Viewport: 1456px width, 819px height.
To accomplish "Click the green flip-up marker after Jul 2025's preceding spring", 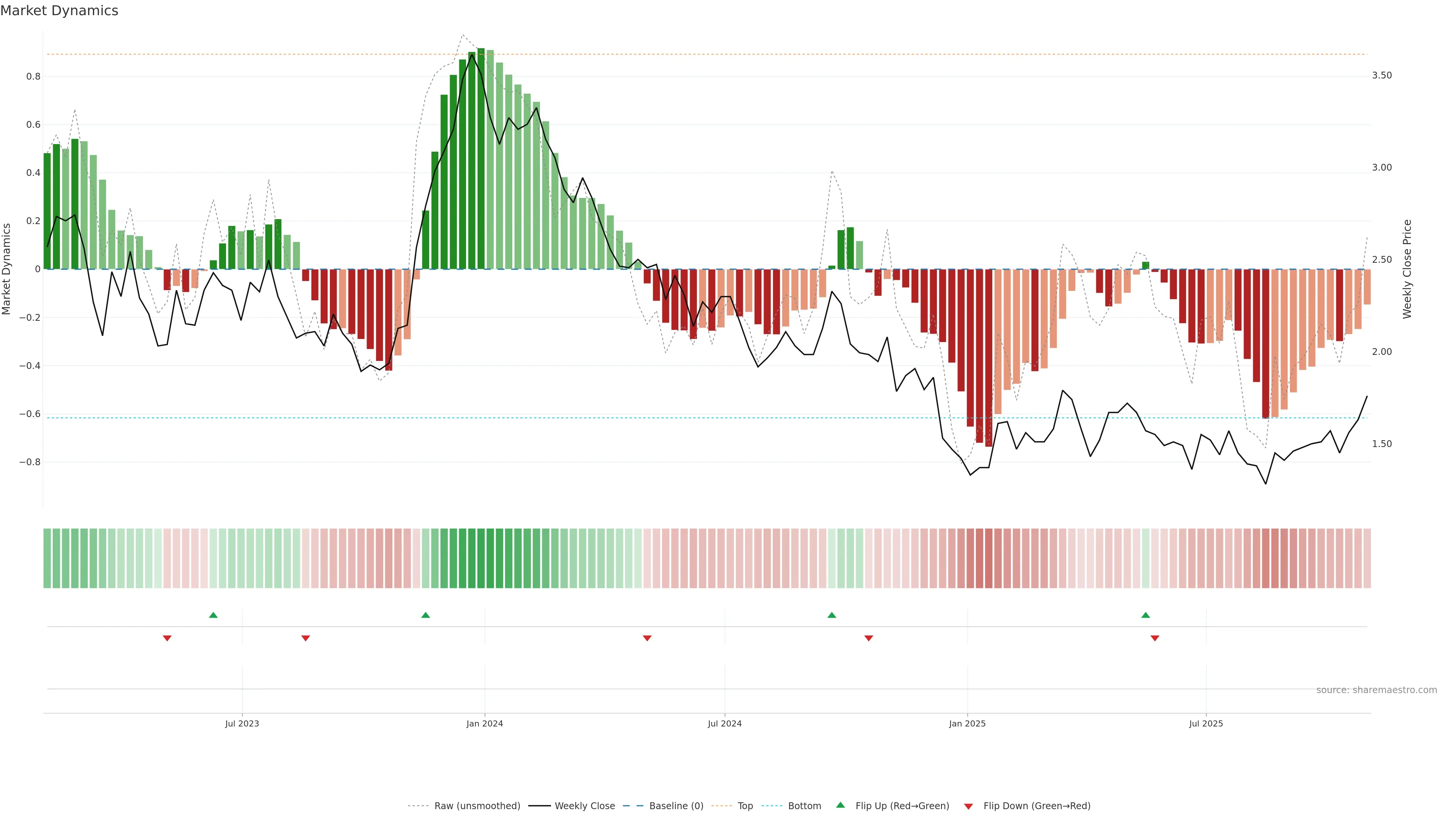I will coord(1145,615).
